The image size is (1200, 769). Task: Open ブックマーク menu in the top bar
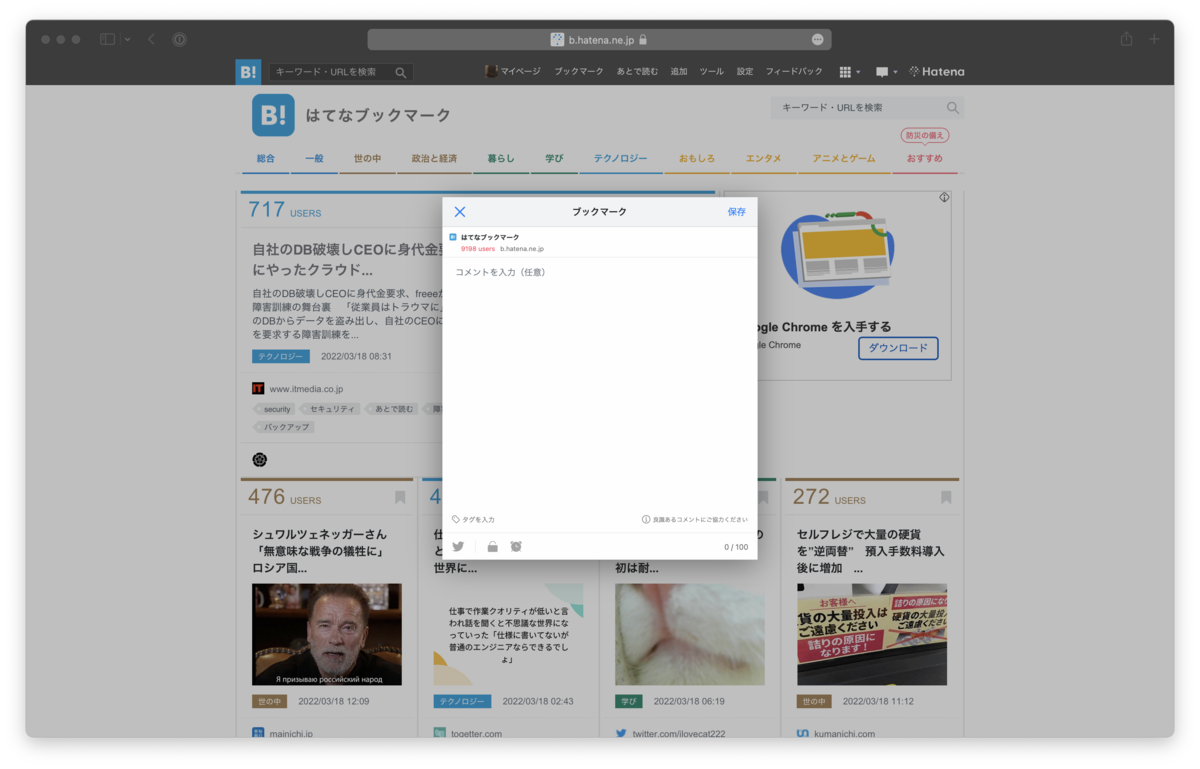point(579,72)
